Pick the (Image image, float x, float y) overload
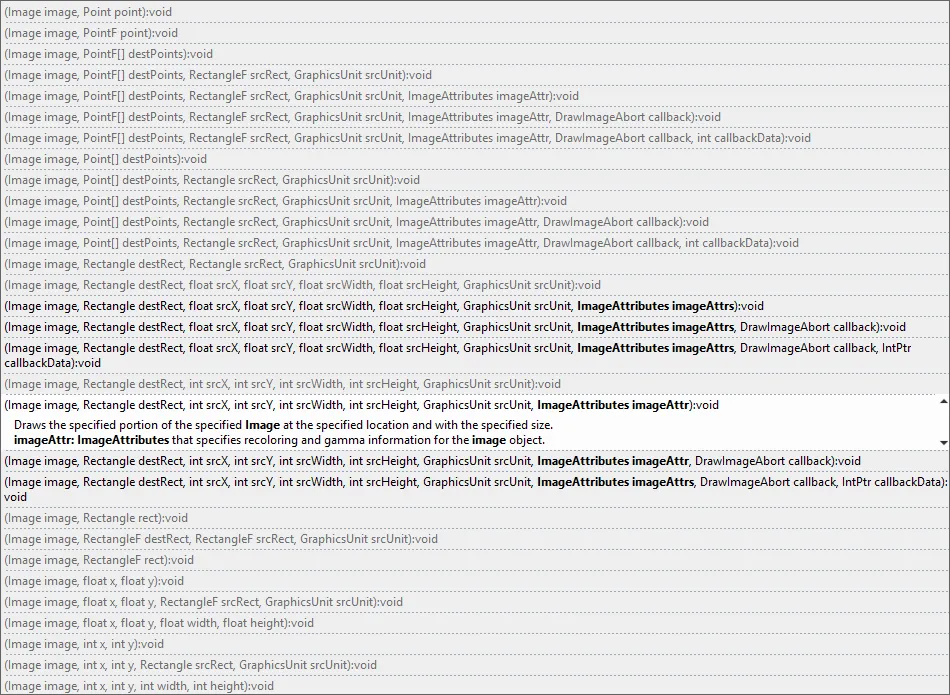Viewport: 950px width, 695px height. tap(94, 581)
